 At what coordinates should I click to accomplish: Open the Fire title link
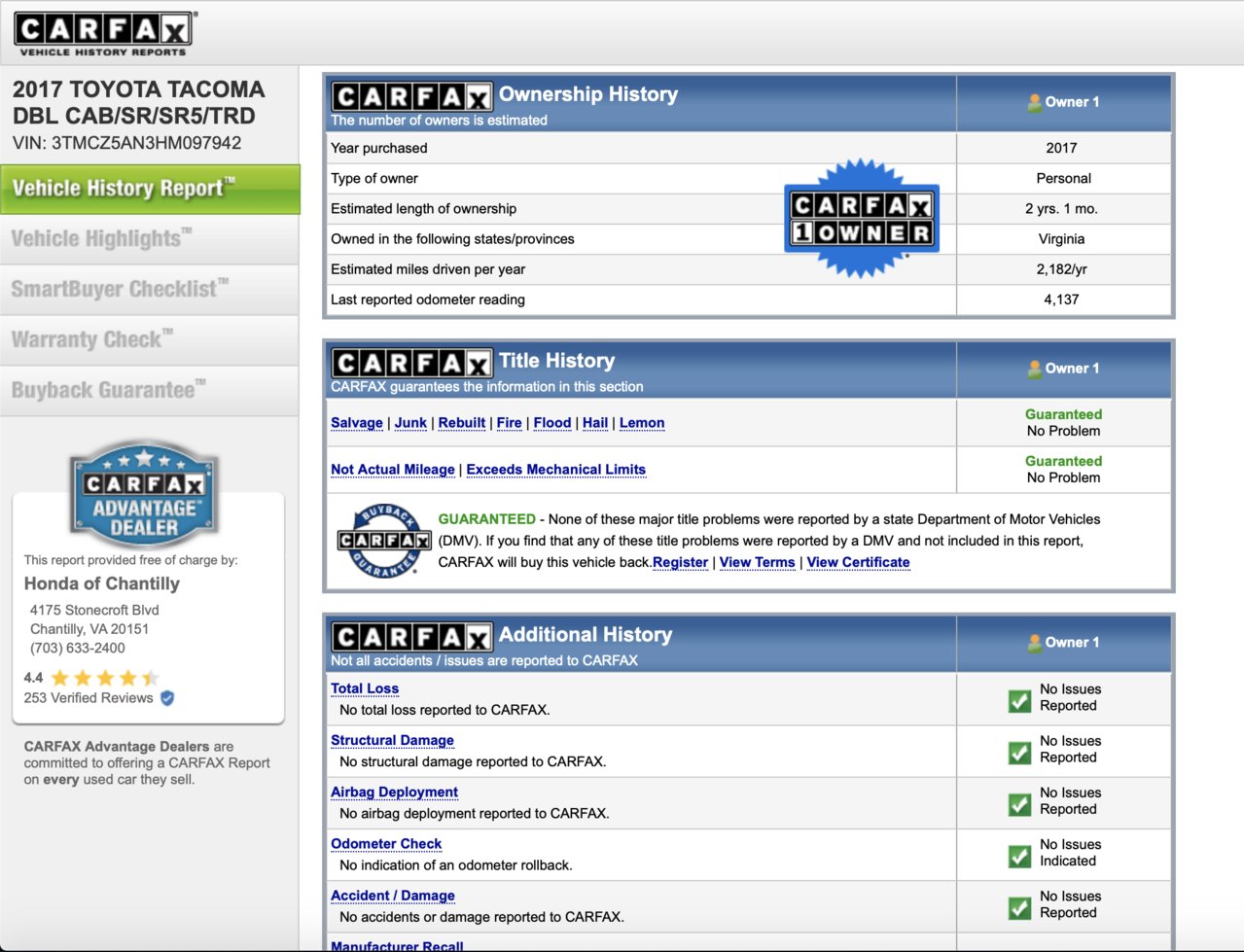pyautogui.click(x=510, y=423)
